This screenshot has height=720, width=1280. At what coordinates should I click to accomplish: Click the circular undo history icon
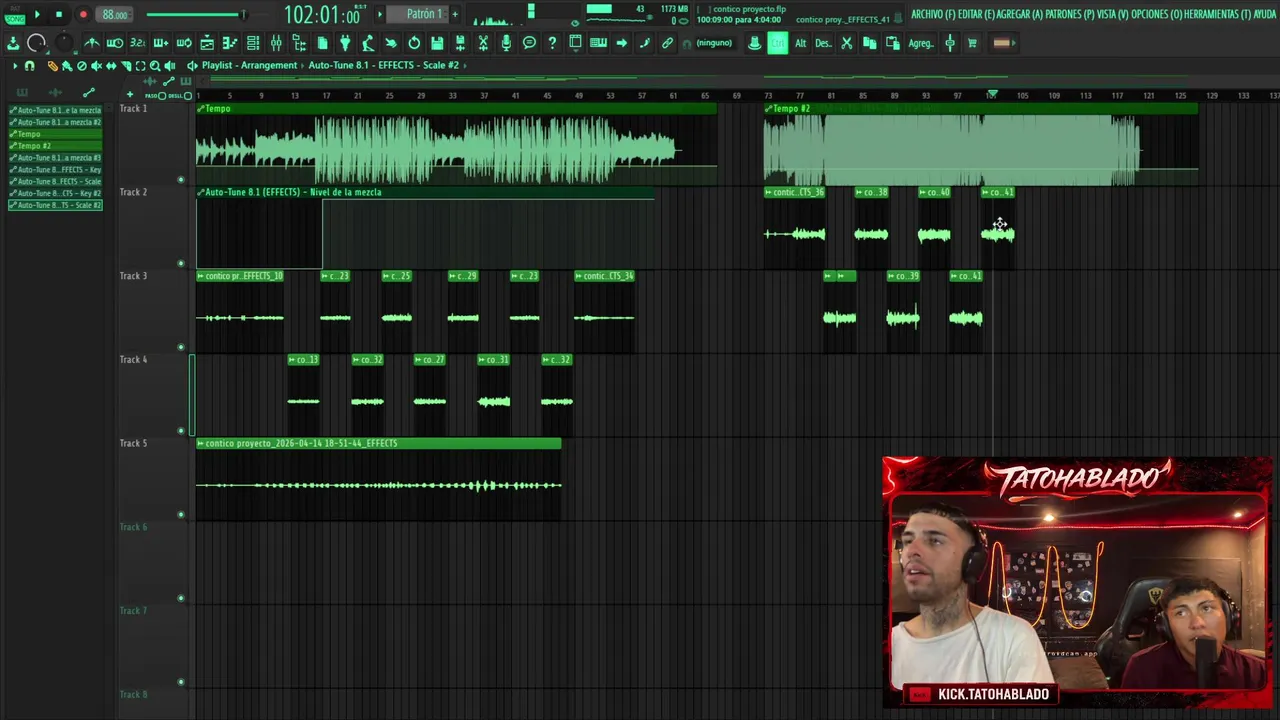pos(414,43)
